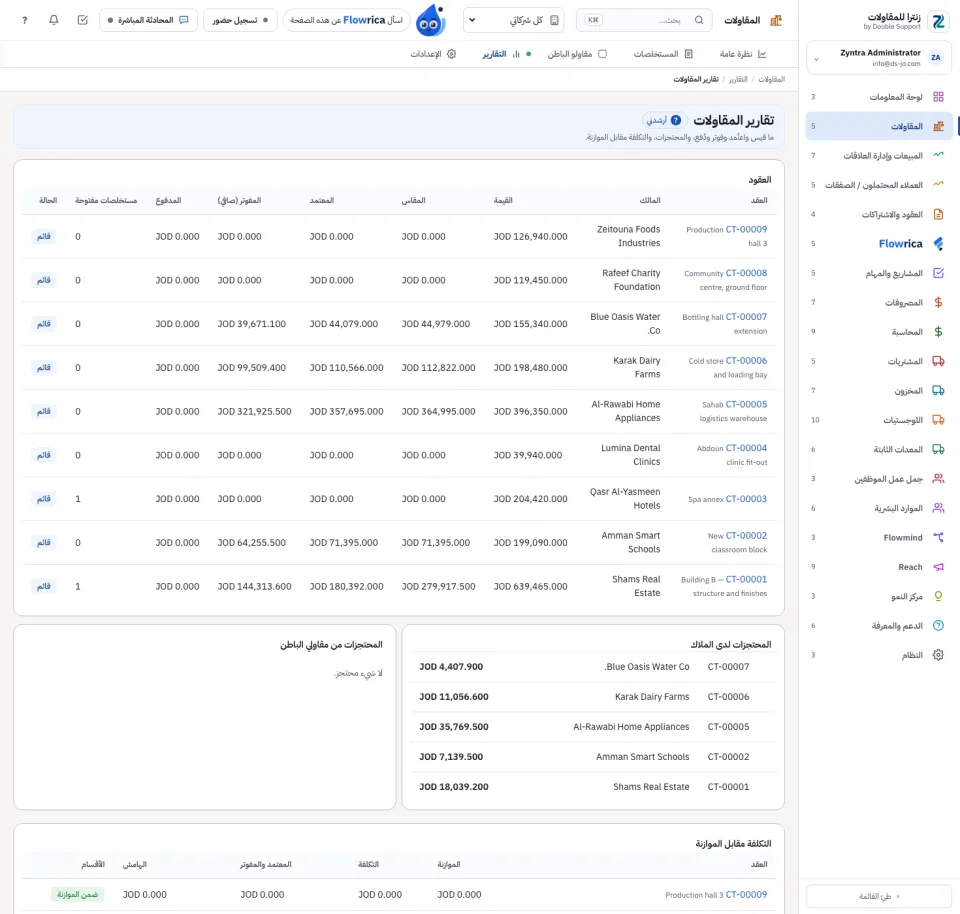
Task: Open جمل عمل الموظفين in the sidebar
Action: point(879,479)
